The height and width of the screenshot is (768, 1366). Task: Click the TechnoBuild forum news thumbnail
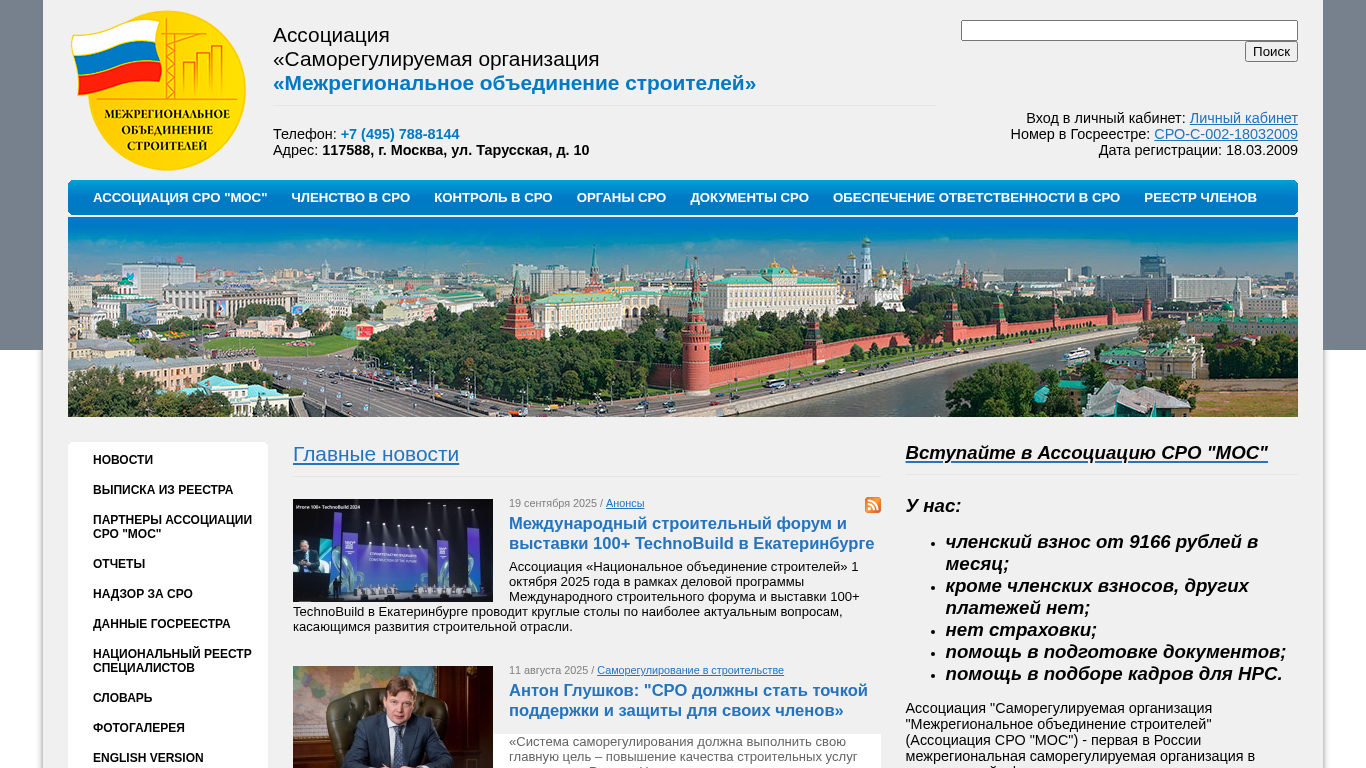(393, 550)
